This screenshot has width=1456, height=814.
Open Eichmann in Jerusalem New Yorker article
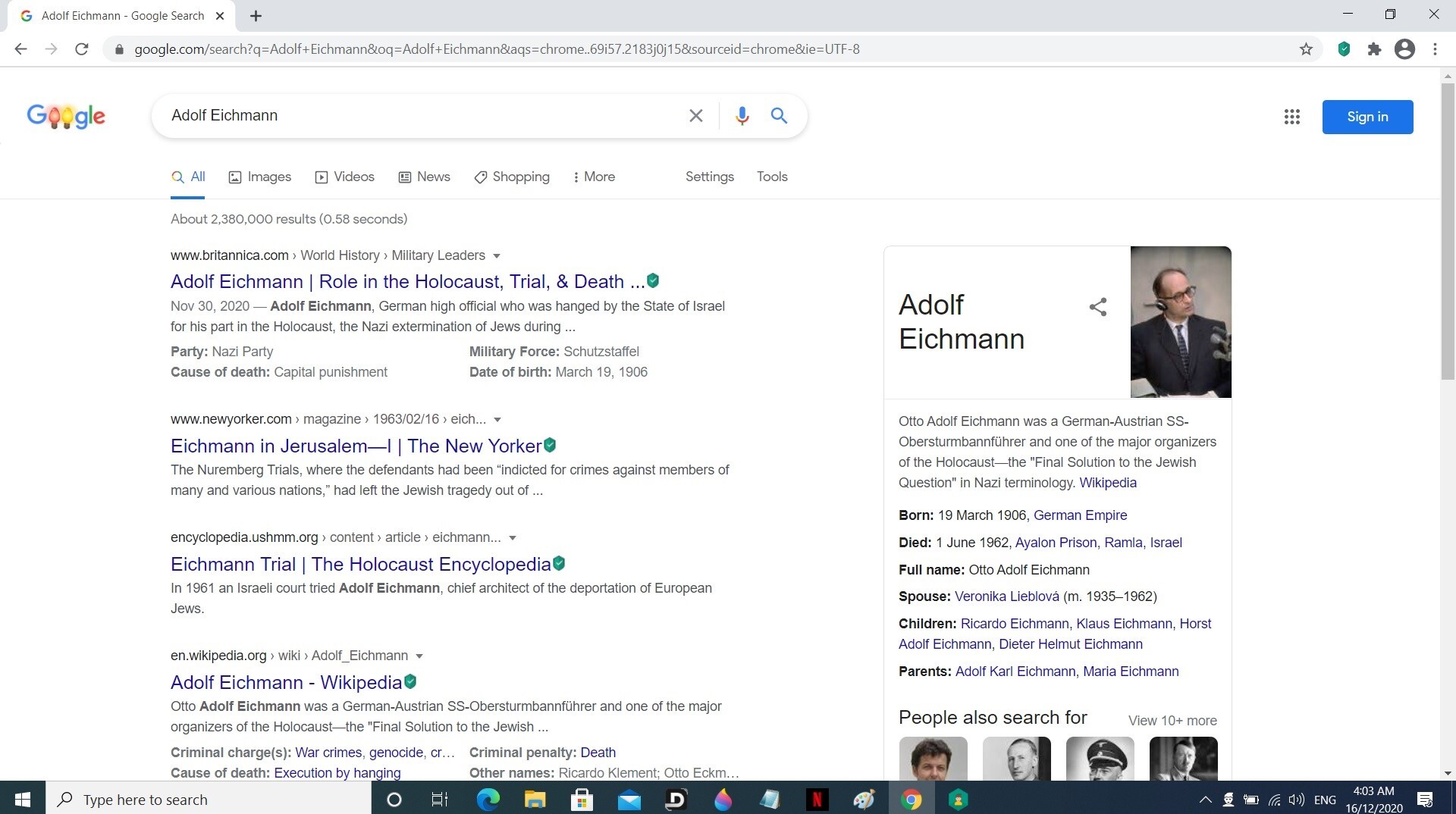[356, 446]
